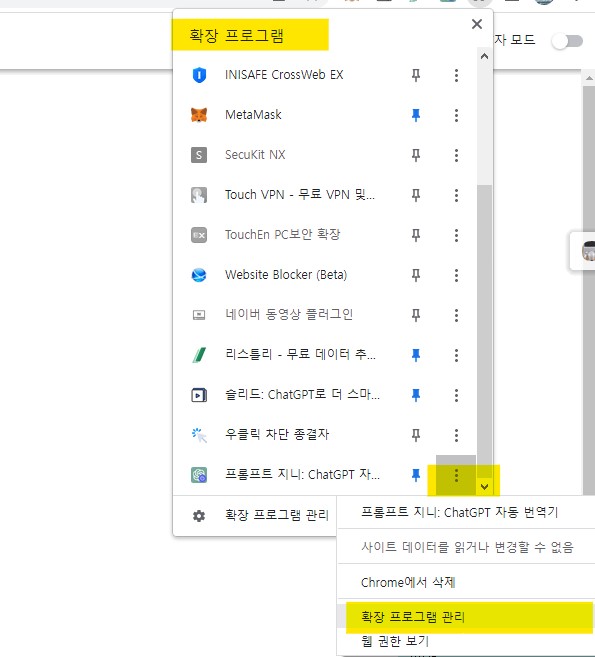Click the extension list scrollbar thumb

[x=484, y=331]
